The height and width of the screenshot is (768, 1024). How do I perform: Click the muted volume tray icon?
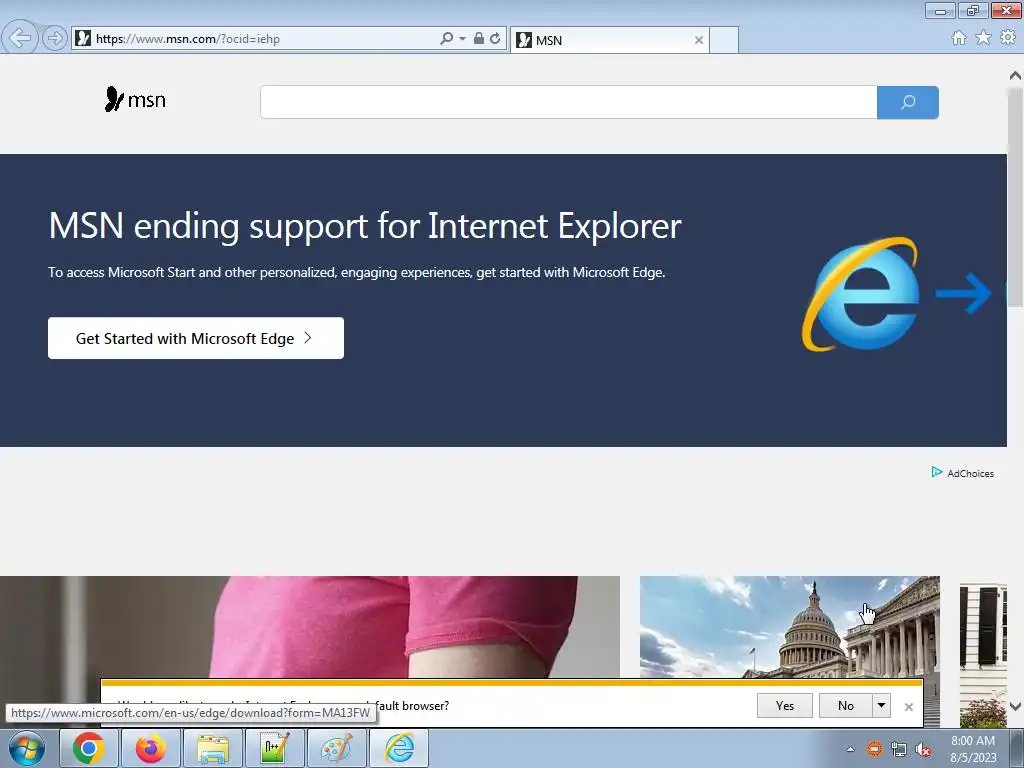click(x=923, y=749)
